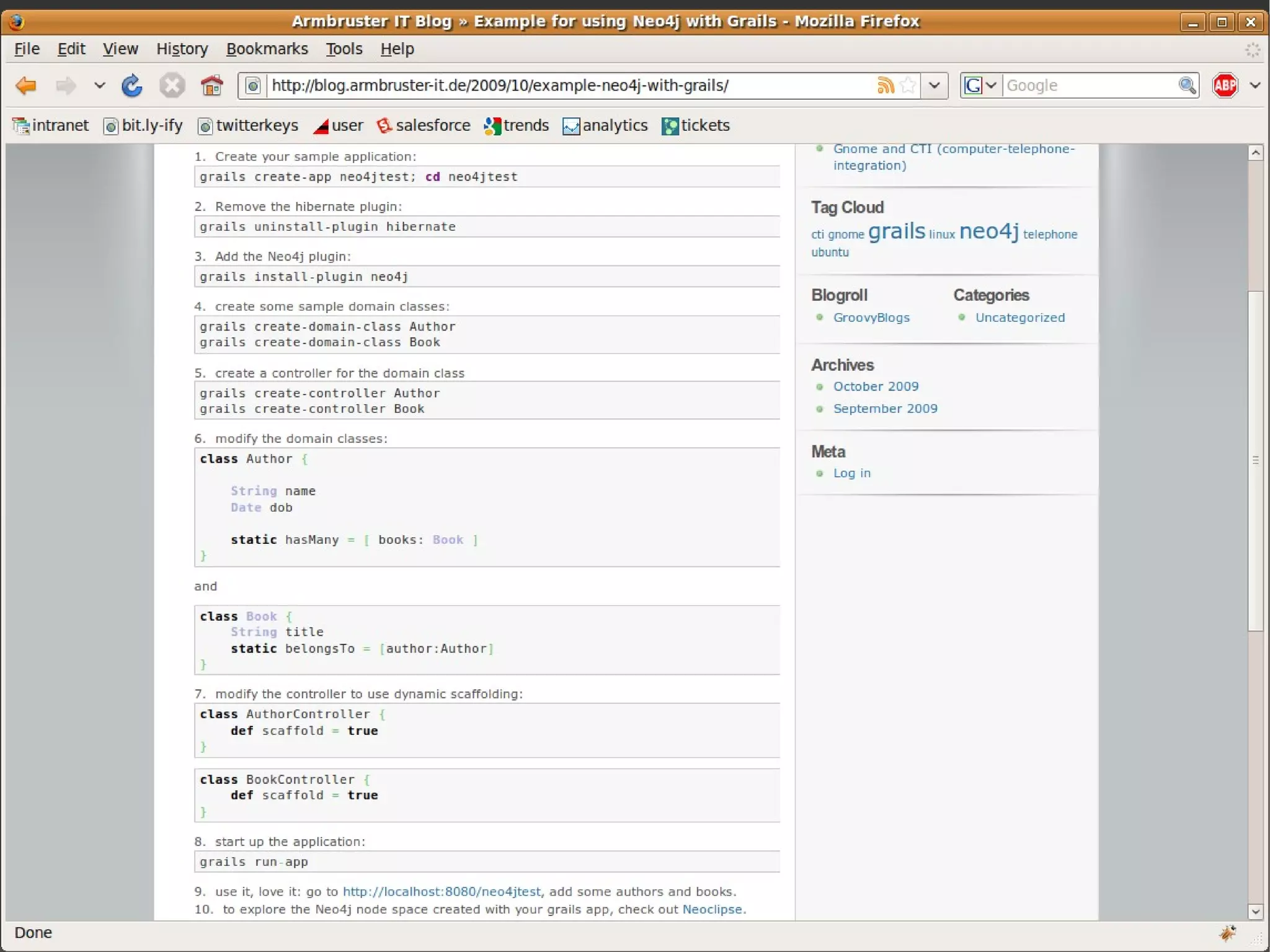Image resolution: width=1270 pixels, height=952 pixels.
Task: Open the Tools menu
Action: 344,49
